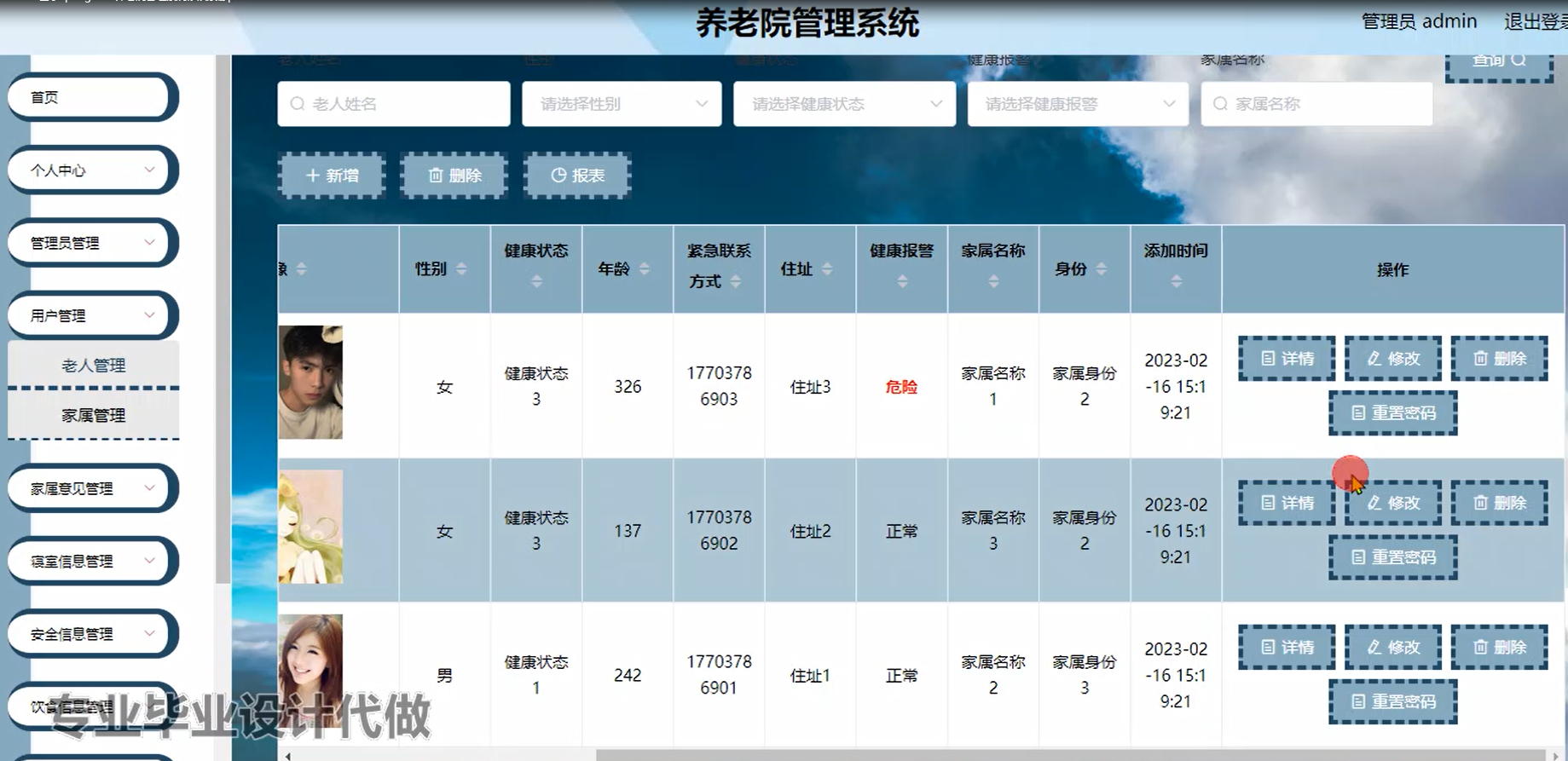The image size is (1568, 761).
Task: Sort by the 年龄 column arrows
Action: pos(644,269)
